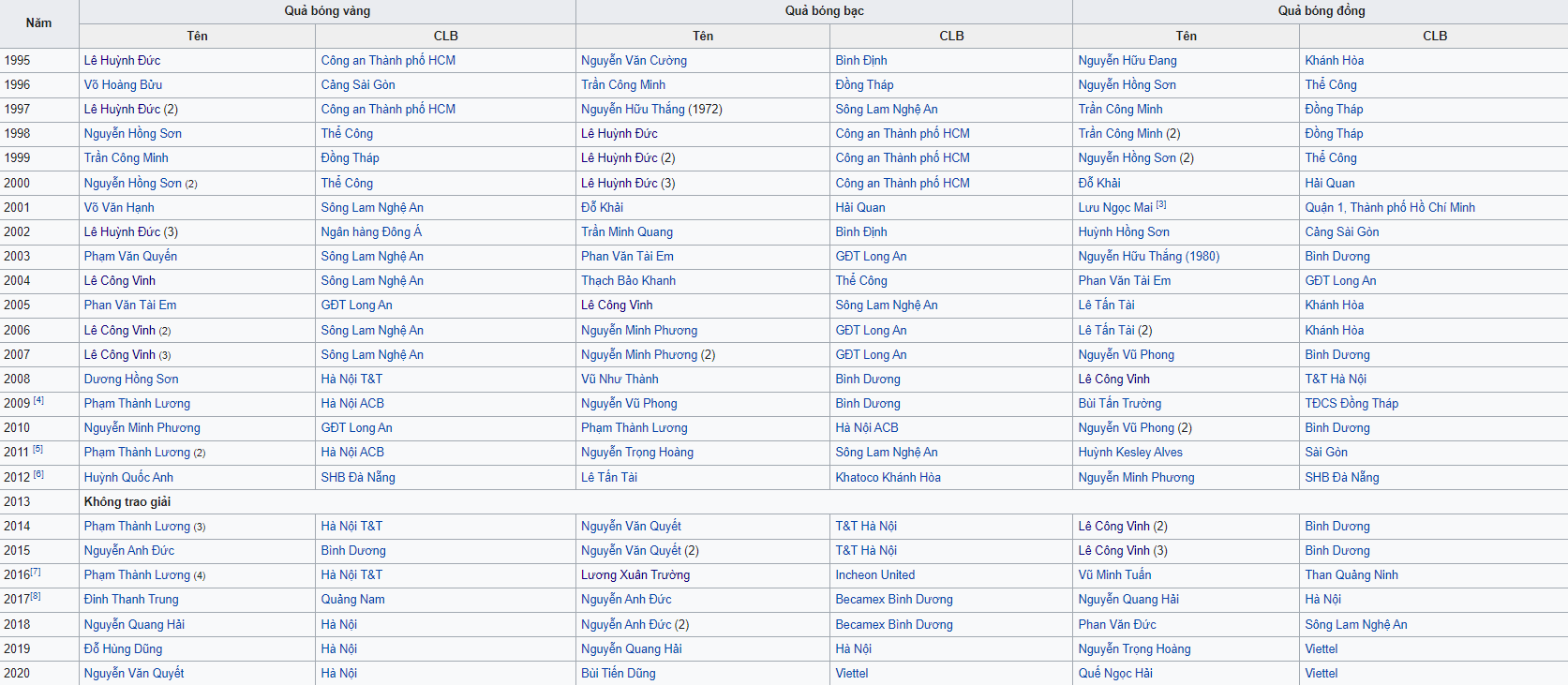Image resolution: width=1568 pixels, height=685 pixels.
Task: Open Bùi Tấn Trường link
Action: click(x=1120, y=403)
